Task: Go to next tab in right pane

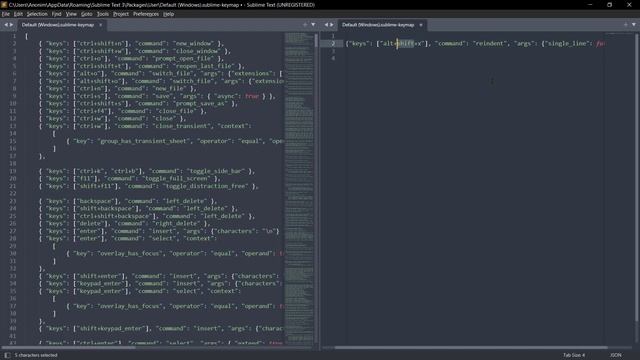Action: coord(331,25)
